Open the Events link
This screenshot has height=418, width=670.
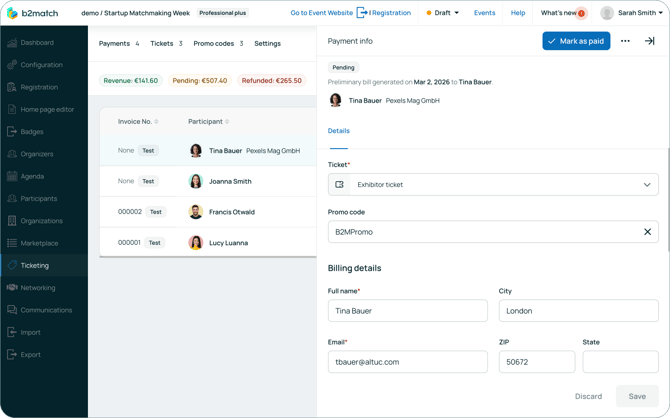[x=485, y=13]
